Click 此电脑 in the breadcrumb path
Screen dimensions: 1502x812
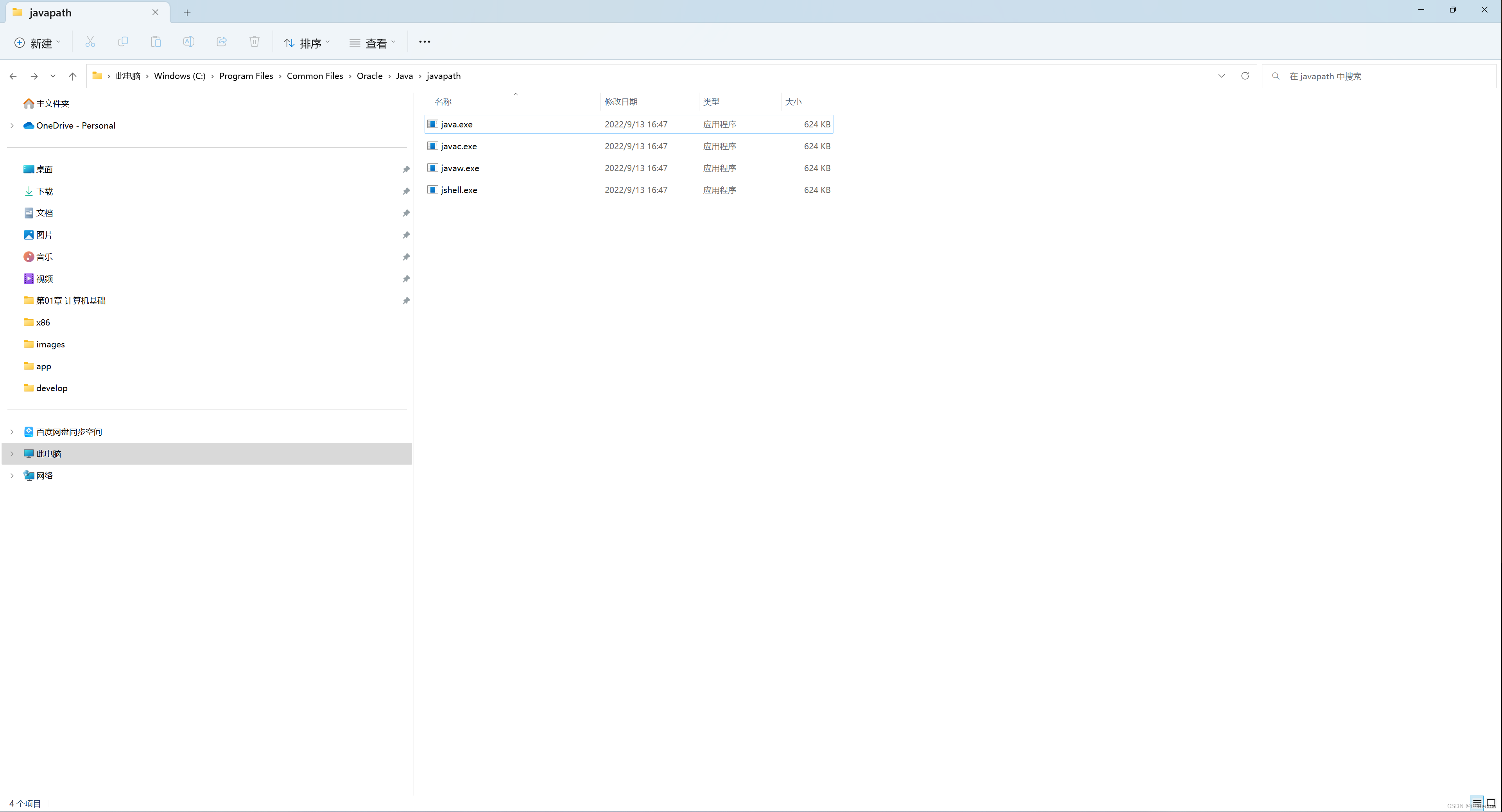(x=128, y=76)
